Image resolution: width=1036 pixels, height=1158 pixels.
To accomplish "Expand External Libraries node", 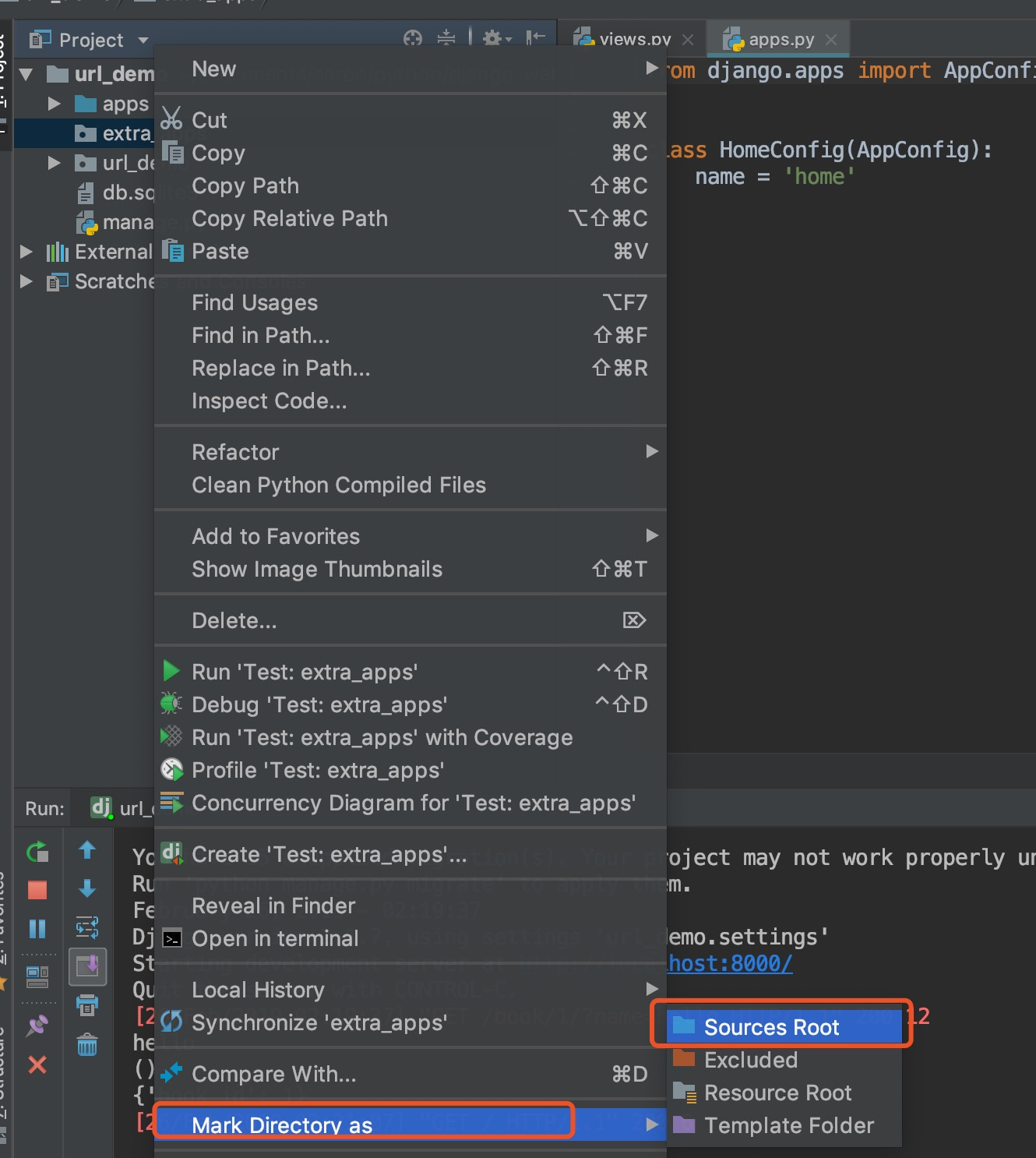I will (x=26, y=252).
